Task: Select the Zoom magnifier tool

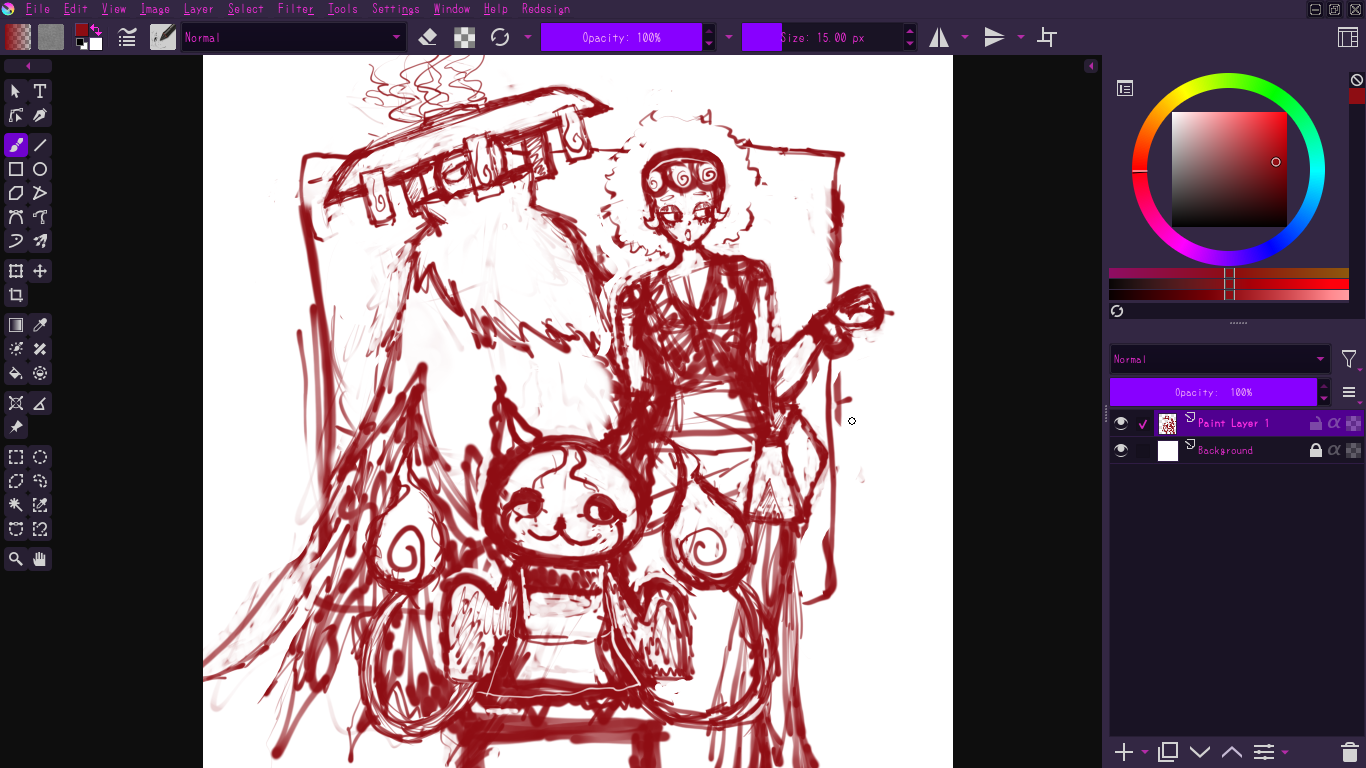Action: 16,559
